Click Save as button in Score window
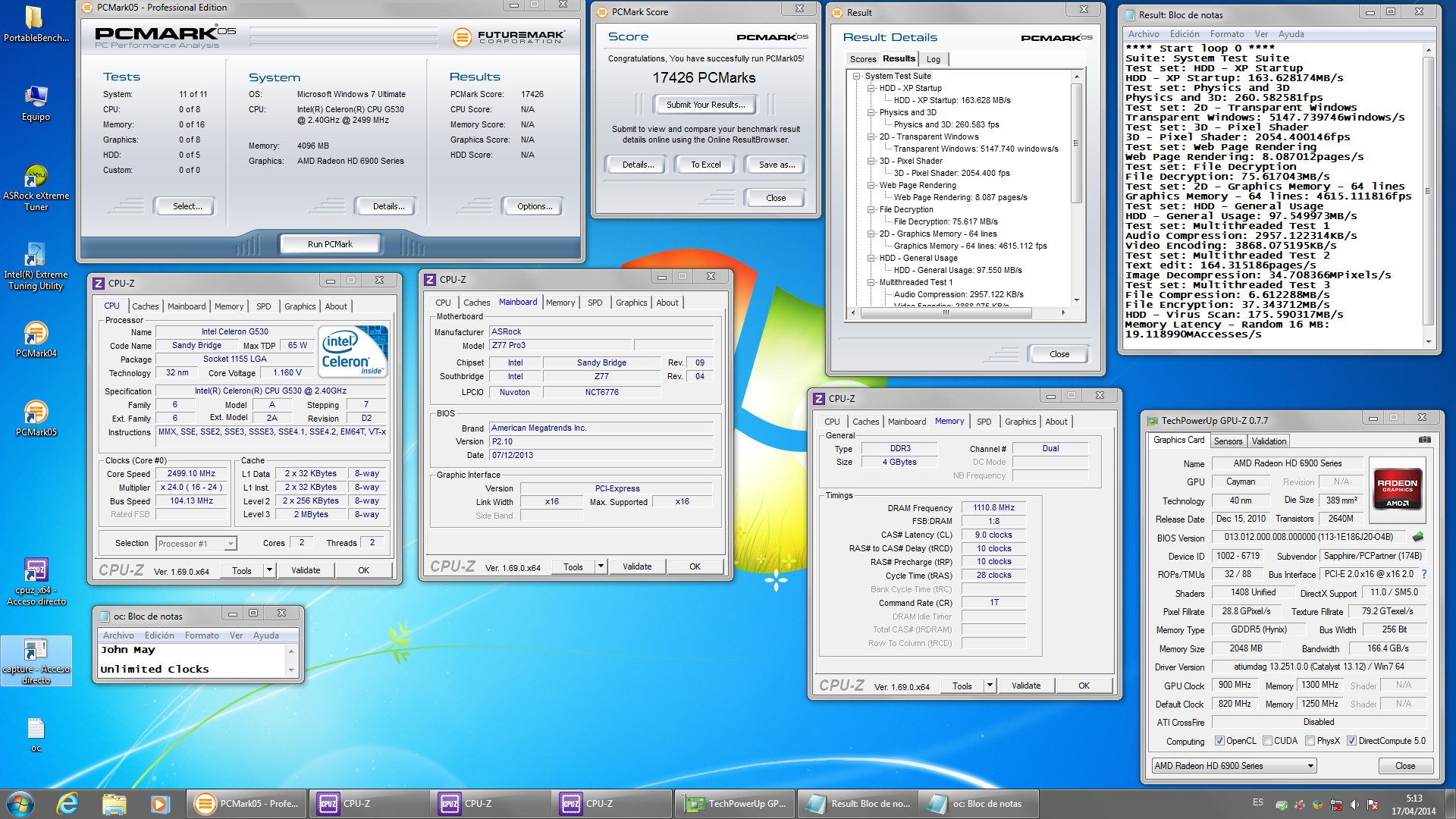The width and height of the screenshot is (1456, 819). click(x=777, y=165)
